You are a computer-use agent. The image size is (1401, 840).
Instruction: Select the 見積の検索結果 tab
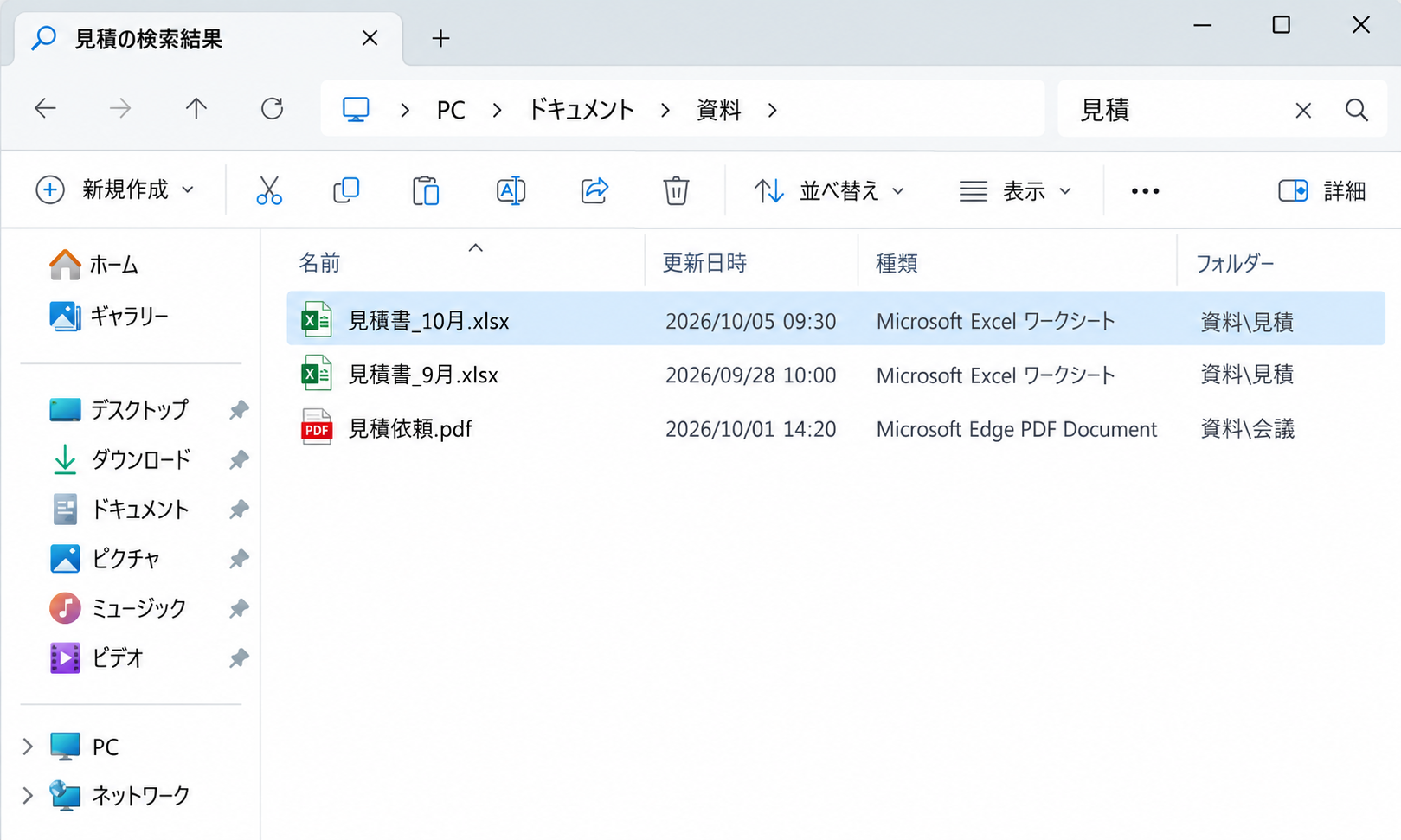(208, 39)
